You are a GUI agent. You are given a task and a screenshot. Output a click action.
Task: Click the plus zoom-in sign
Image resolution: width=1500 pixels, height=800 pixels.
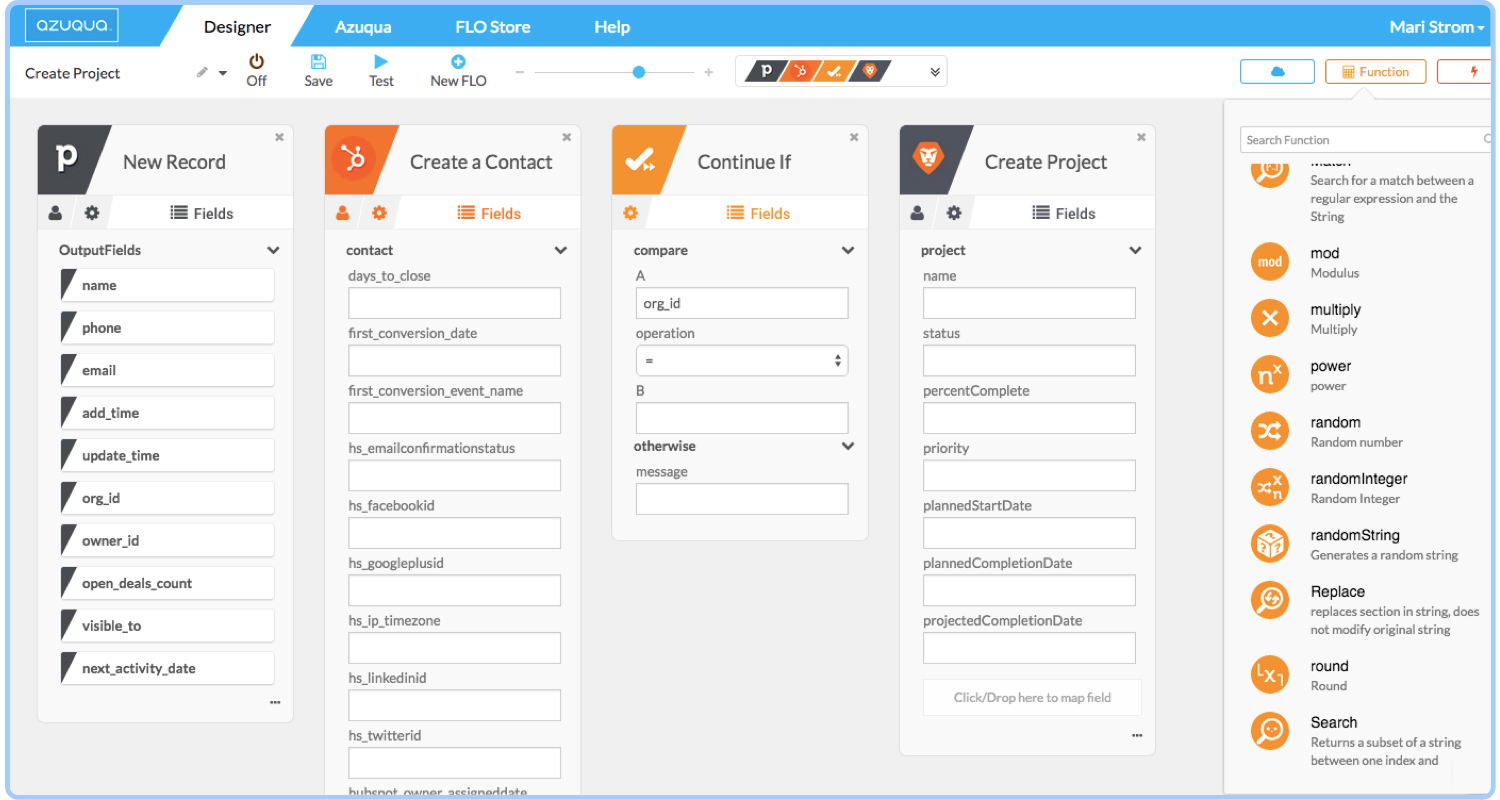(x=709, y=72)
